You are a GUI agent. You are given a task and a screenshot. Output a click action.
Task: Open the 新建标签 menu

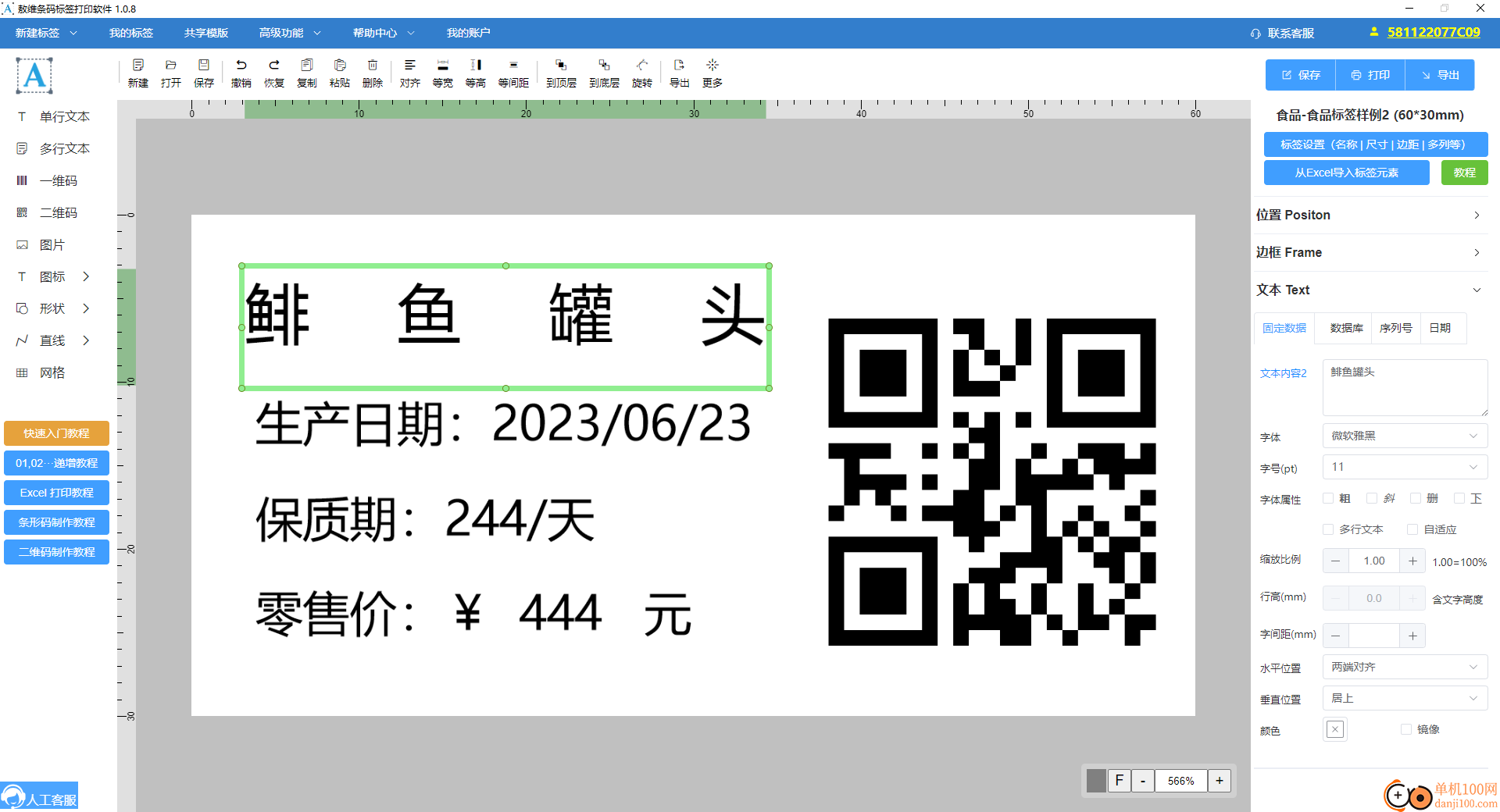coord(46,33)
